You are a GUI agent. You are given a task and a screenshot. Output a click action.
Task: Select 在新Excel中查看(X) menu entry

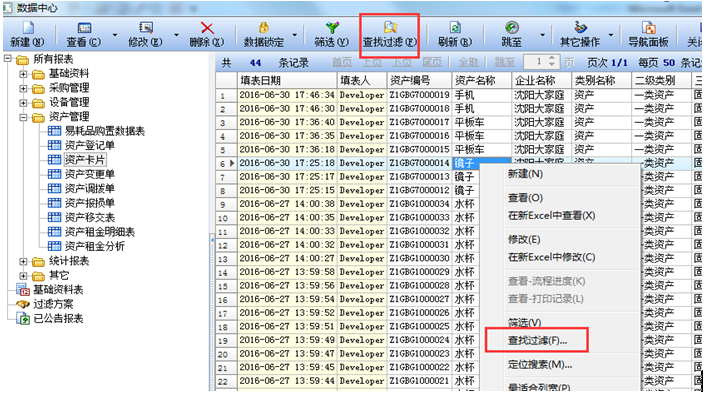coord(552,216)
